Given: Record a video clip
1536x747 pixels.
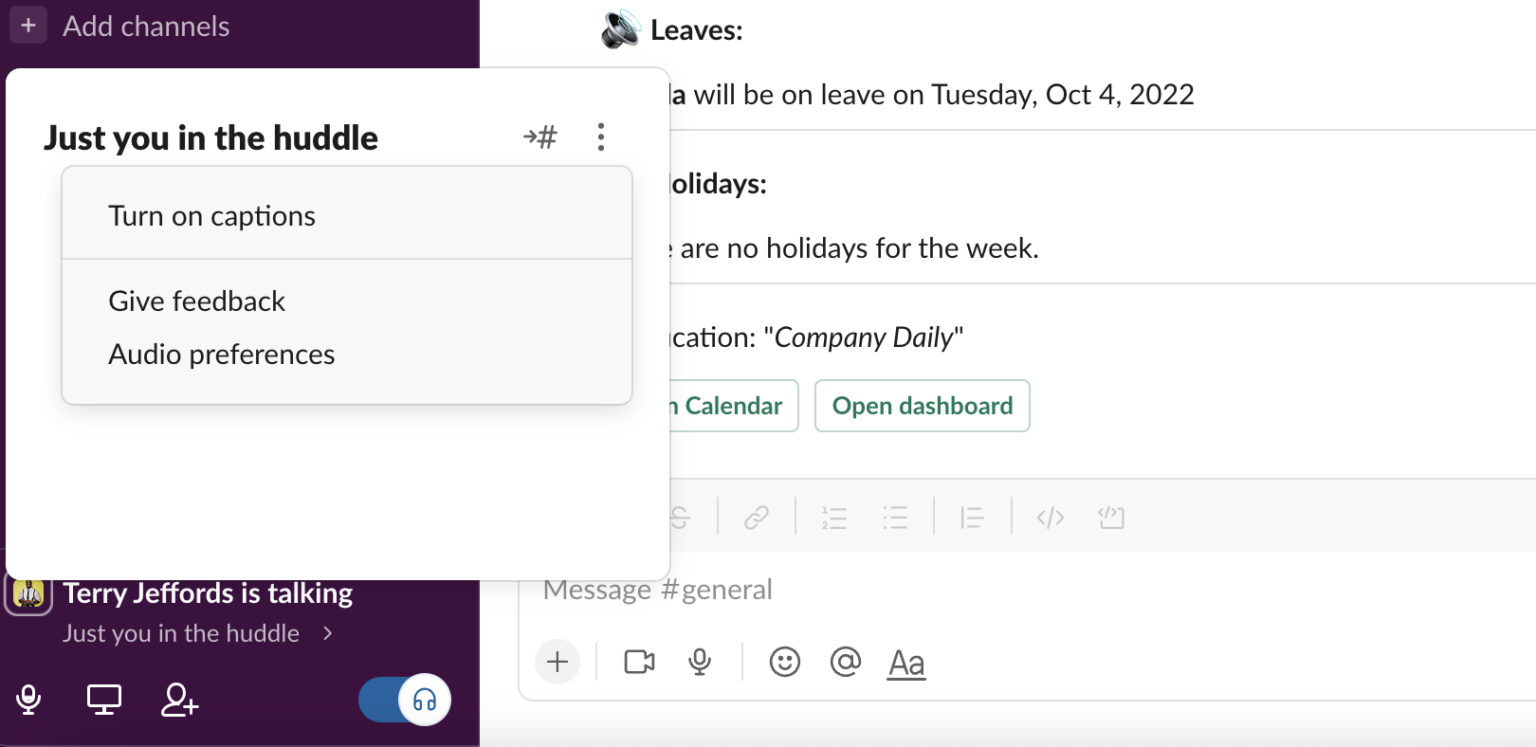Looking at the screenshot, I should 639,661.
